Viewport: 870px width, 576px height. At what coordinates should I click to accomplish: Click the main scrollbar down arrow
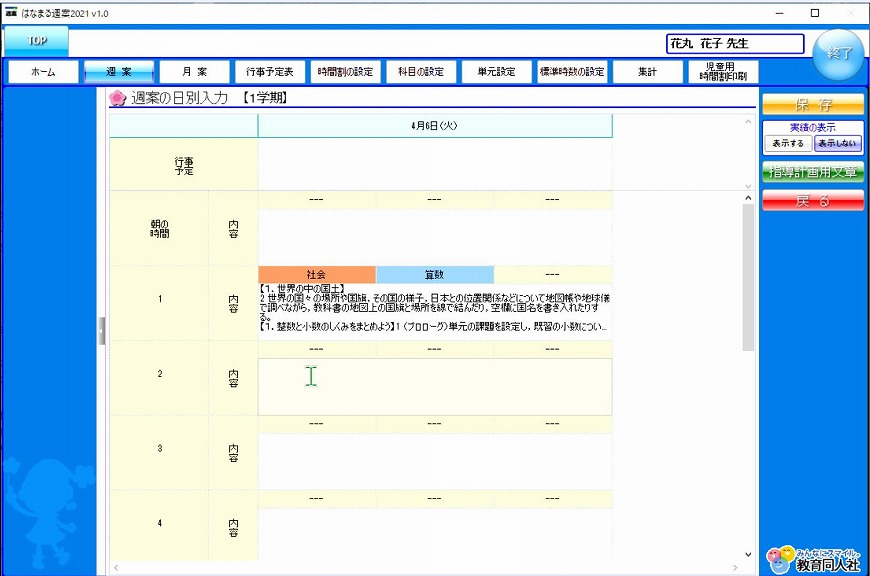tap(748, 554)
